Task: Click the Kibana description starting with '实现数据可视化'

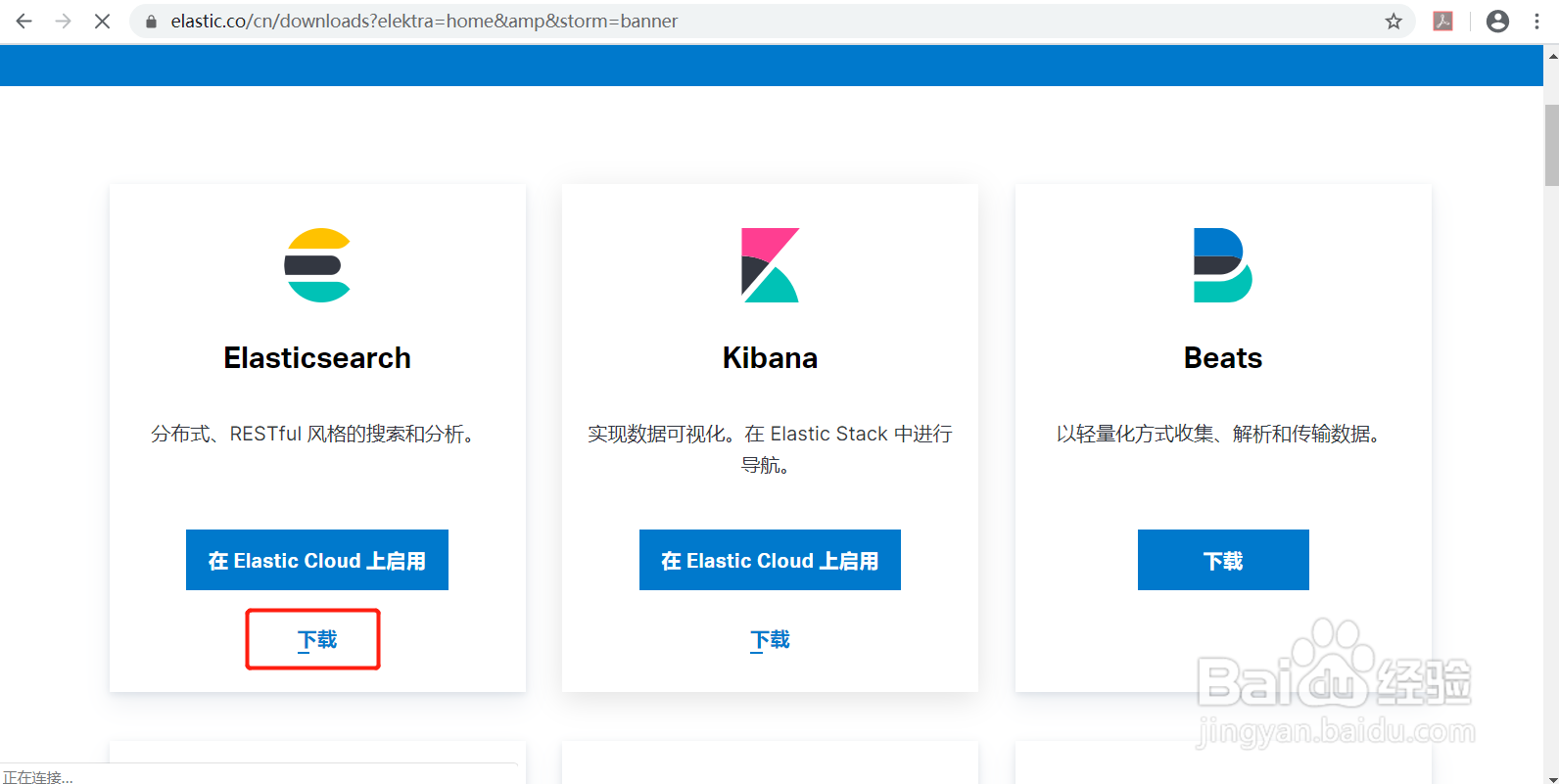Action: point(770,449)
